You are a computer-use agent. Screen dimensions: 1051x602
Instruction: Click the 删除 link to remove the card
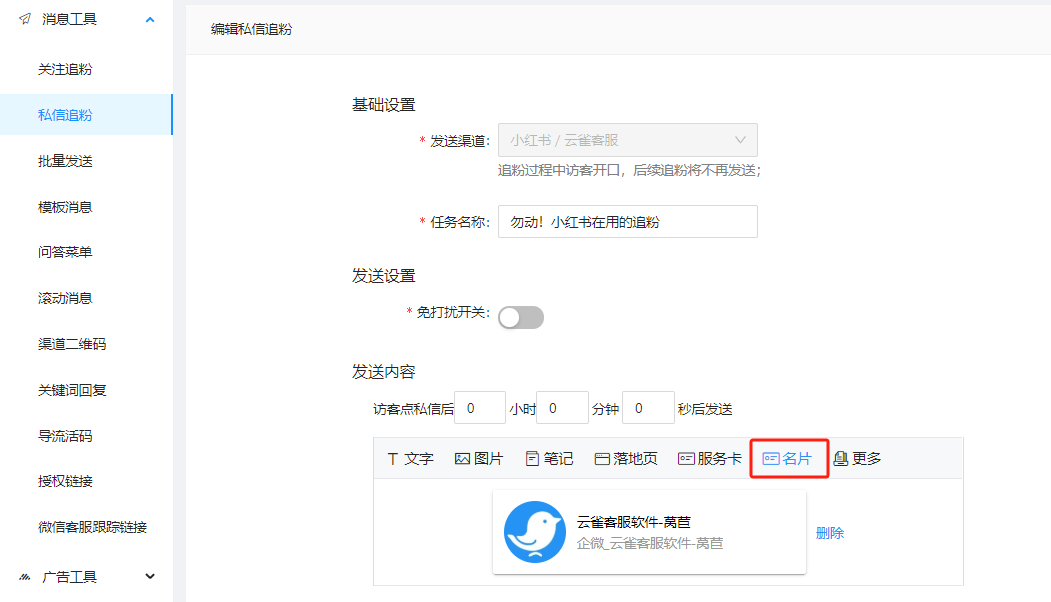point(829,532)
